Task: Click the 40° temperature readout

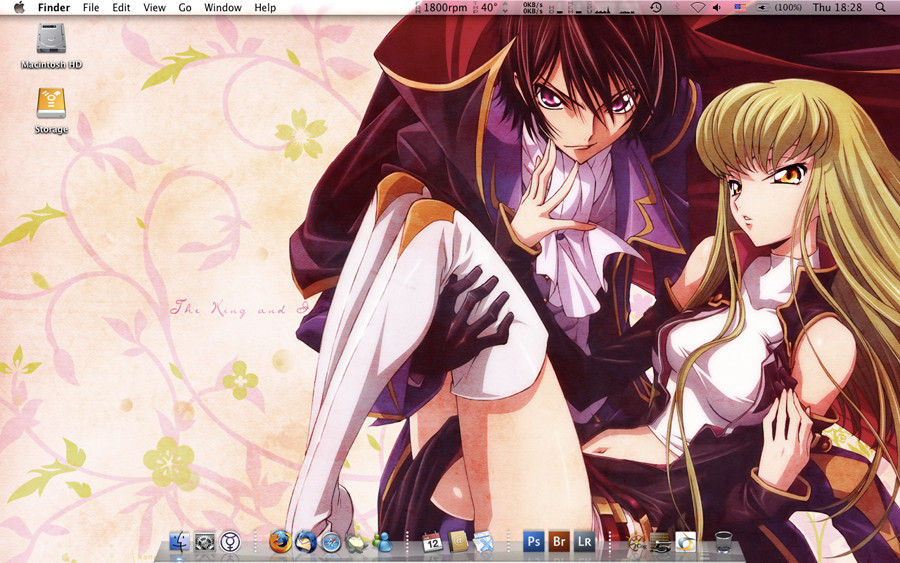Action: [x=486, y=7]
